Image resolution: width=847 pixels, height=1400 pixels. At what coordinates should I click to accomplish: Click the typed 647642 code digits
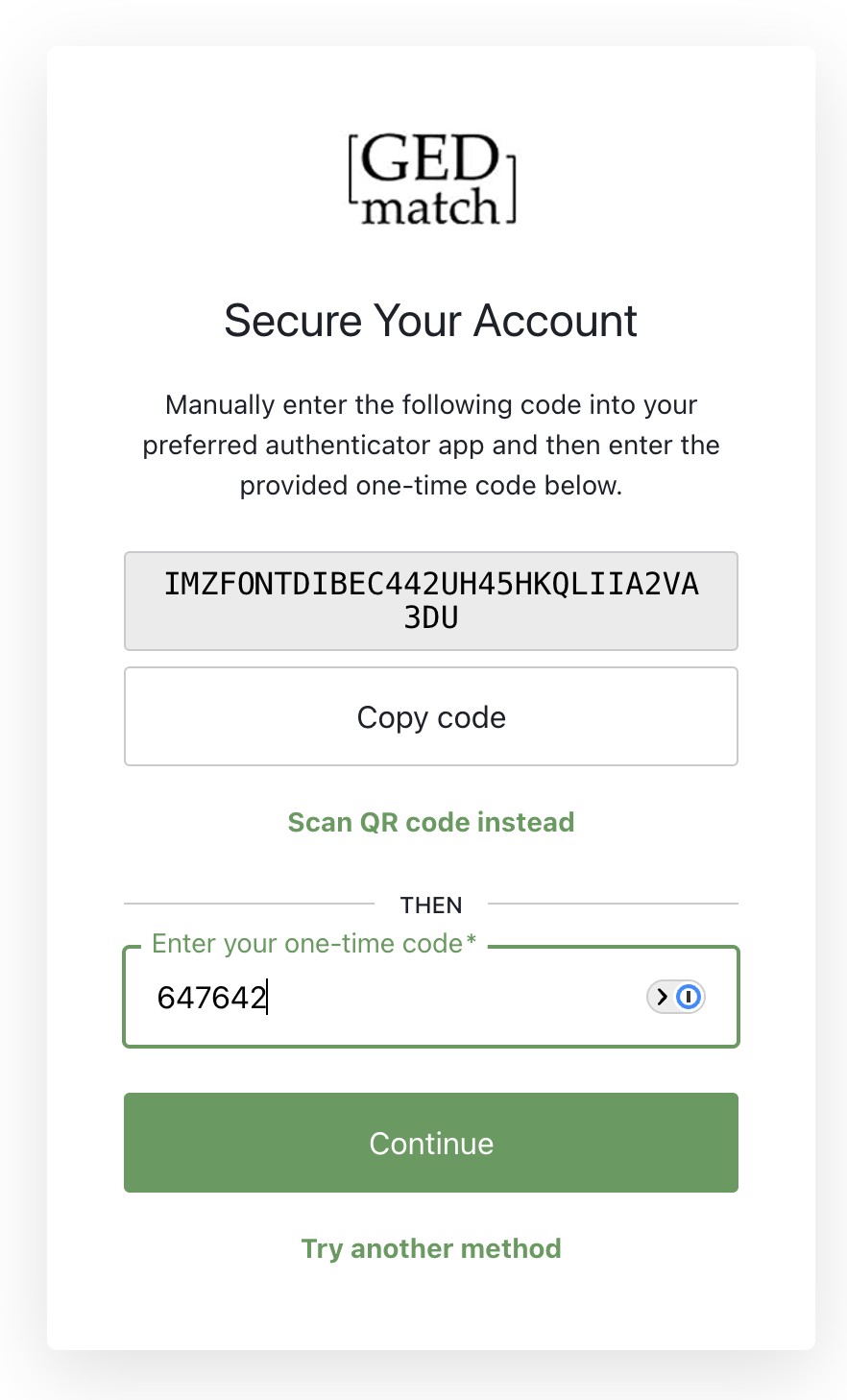coord(211,999)
